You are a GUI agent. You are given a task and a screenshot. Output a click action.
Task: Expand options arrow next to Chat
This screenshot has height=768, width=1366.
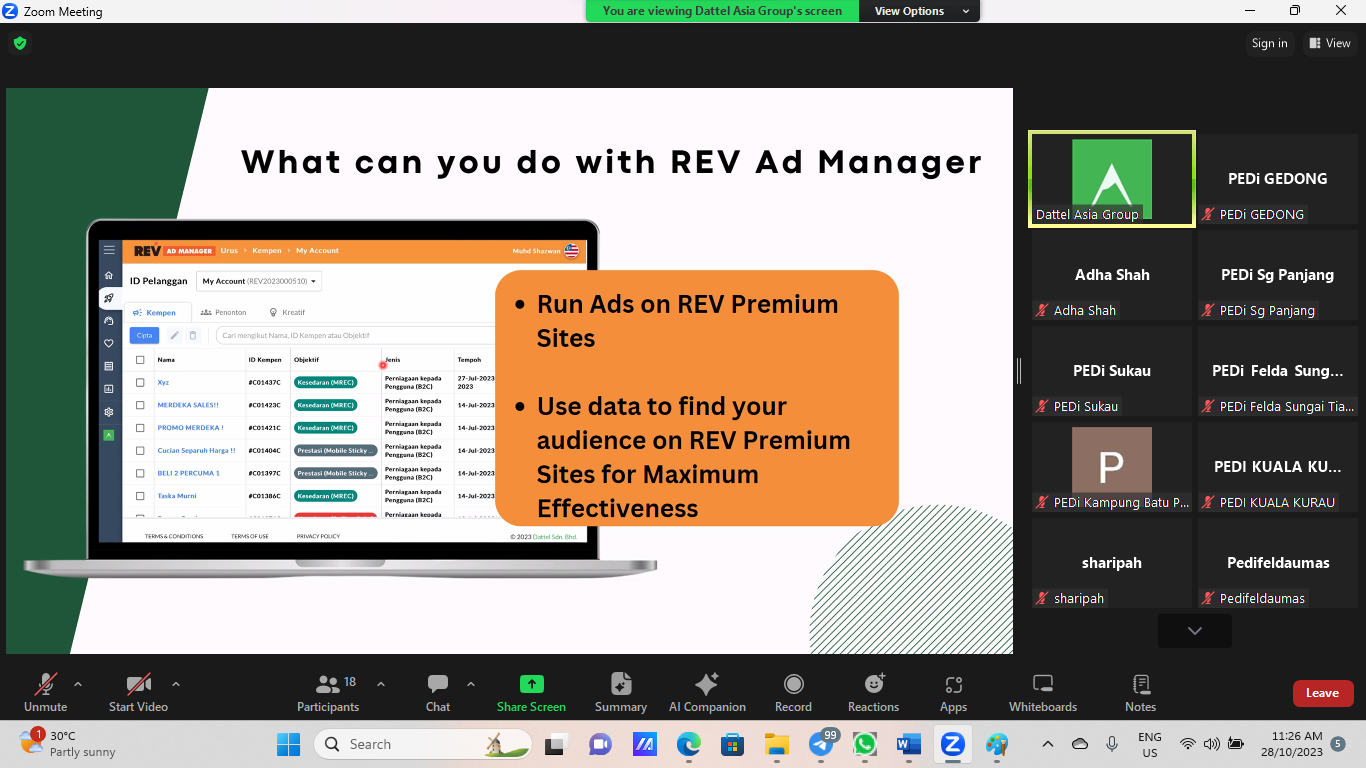coord(471,684)
